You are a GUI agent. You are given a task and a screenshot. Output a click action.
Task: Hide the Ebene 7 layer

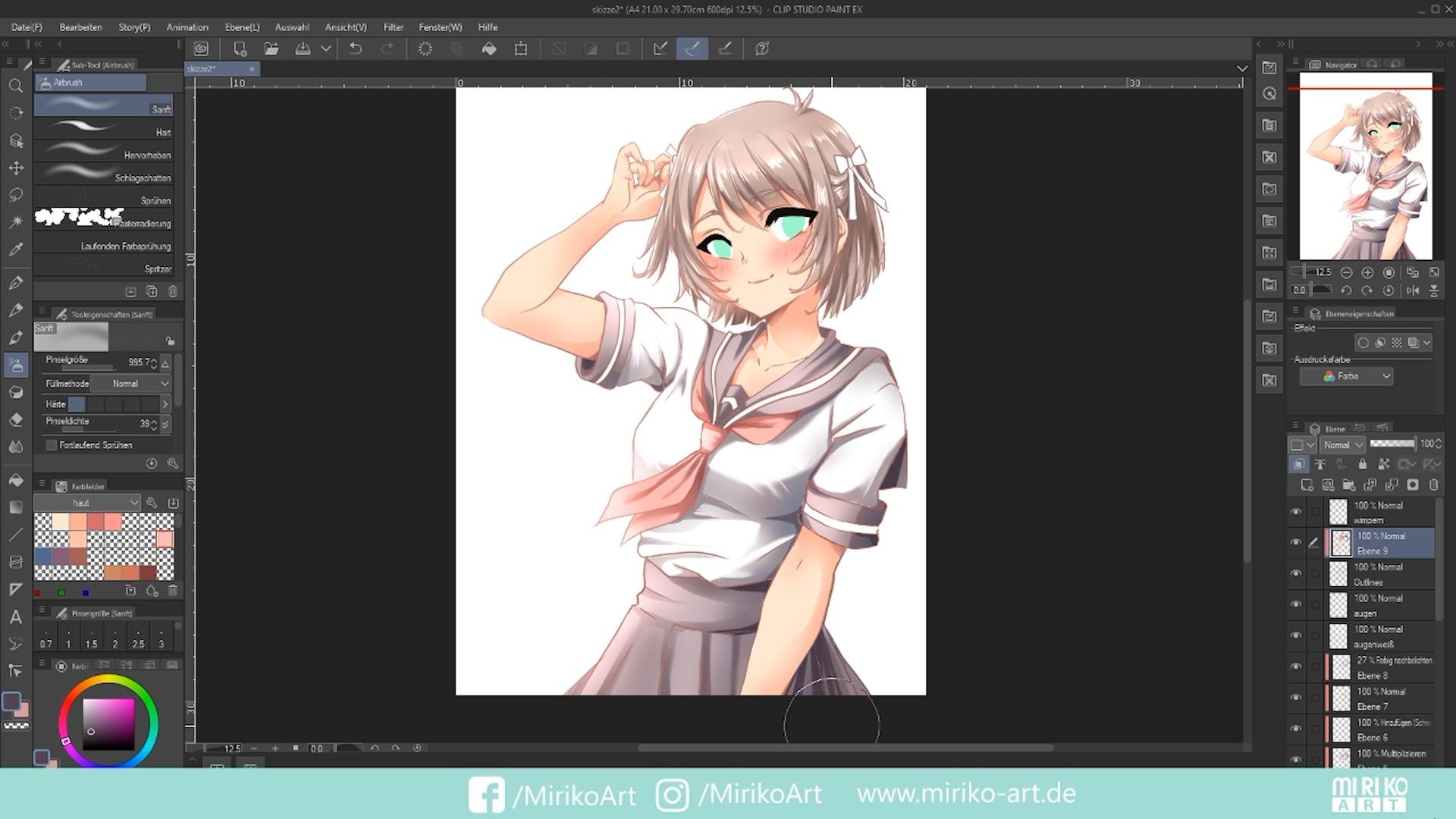click(x=1296, y=698)
